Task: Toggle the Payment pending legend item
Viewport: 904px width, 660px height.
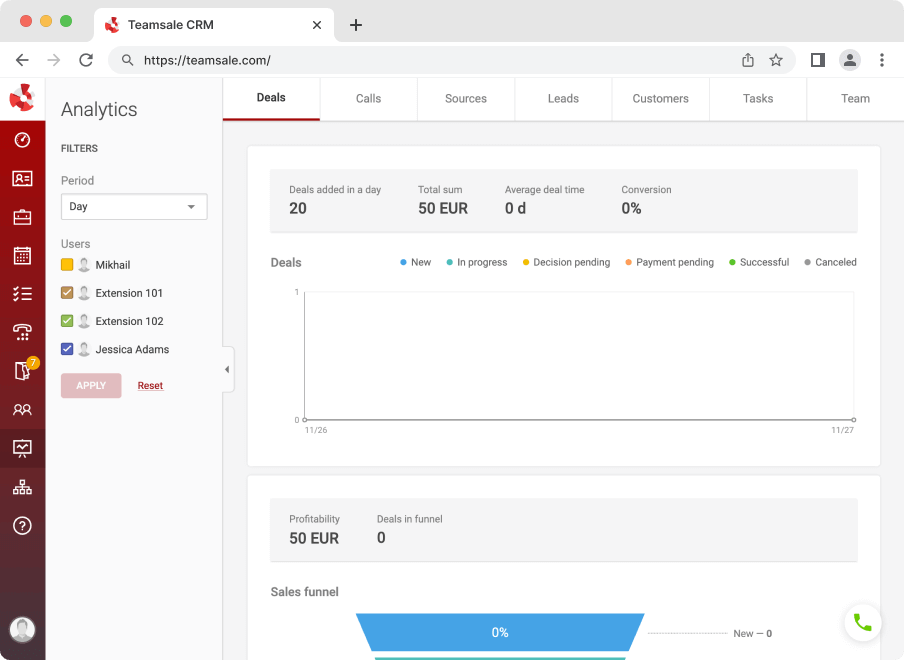Action: click(x=669, y=262)
